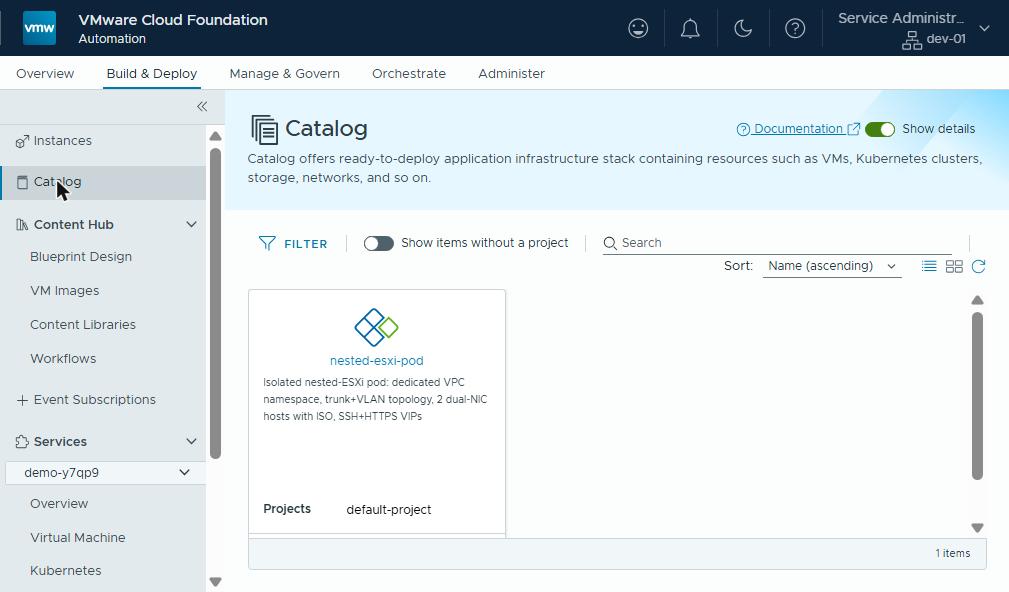1009x592 pixels.
Task: Click the funnel filter icon
Action: (266, 243)
